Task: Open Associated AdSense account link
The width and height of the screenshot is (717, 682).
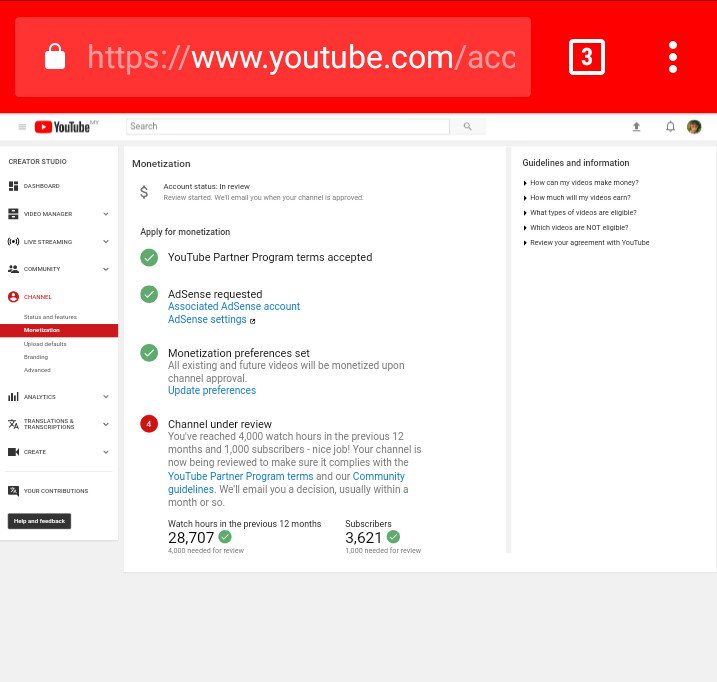Action: point(234,306)
